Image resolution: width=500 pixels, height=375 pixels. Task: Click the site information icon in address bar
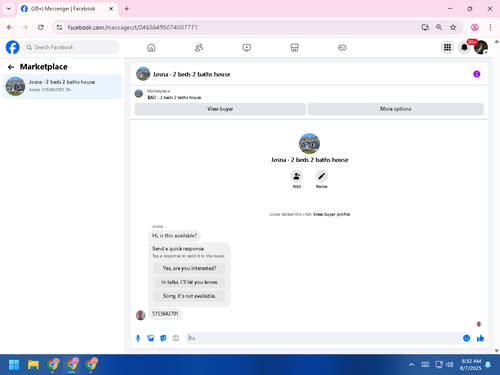pos(59,27)
